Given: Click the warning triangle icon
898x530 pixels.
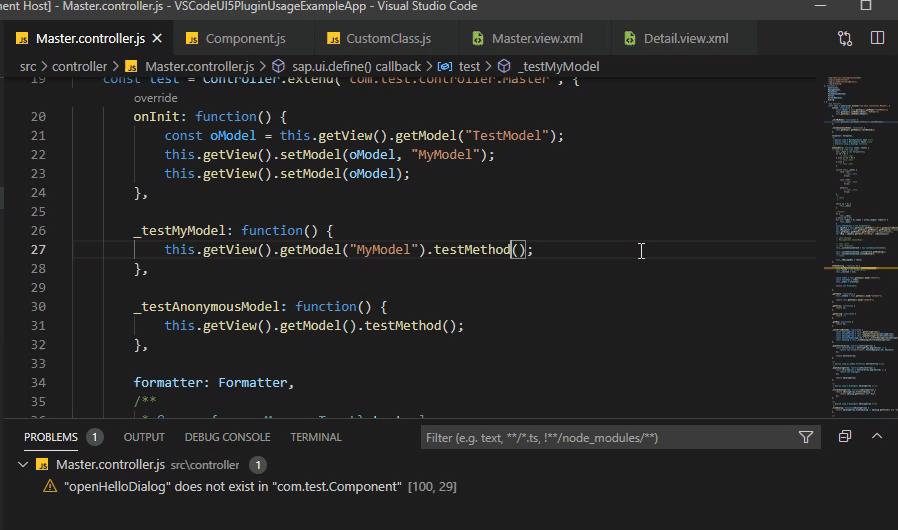Looking at the screenshot, I should click(50, 486).
